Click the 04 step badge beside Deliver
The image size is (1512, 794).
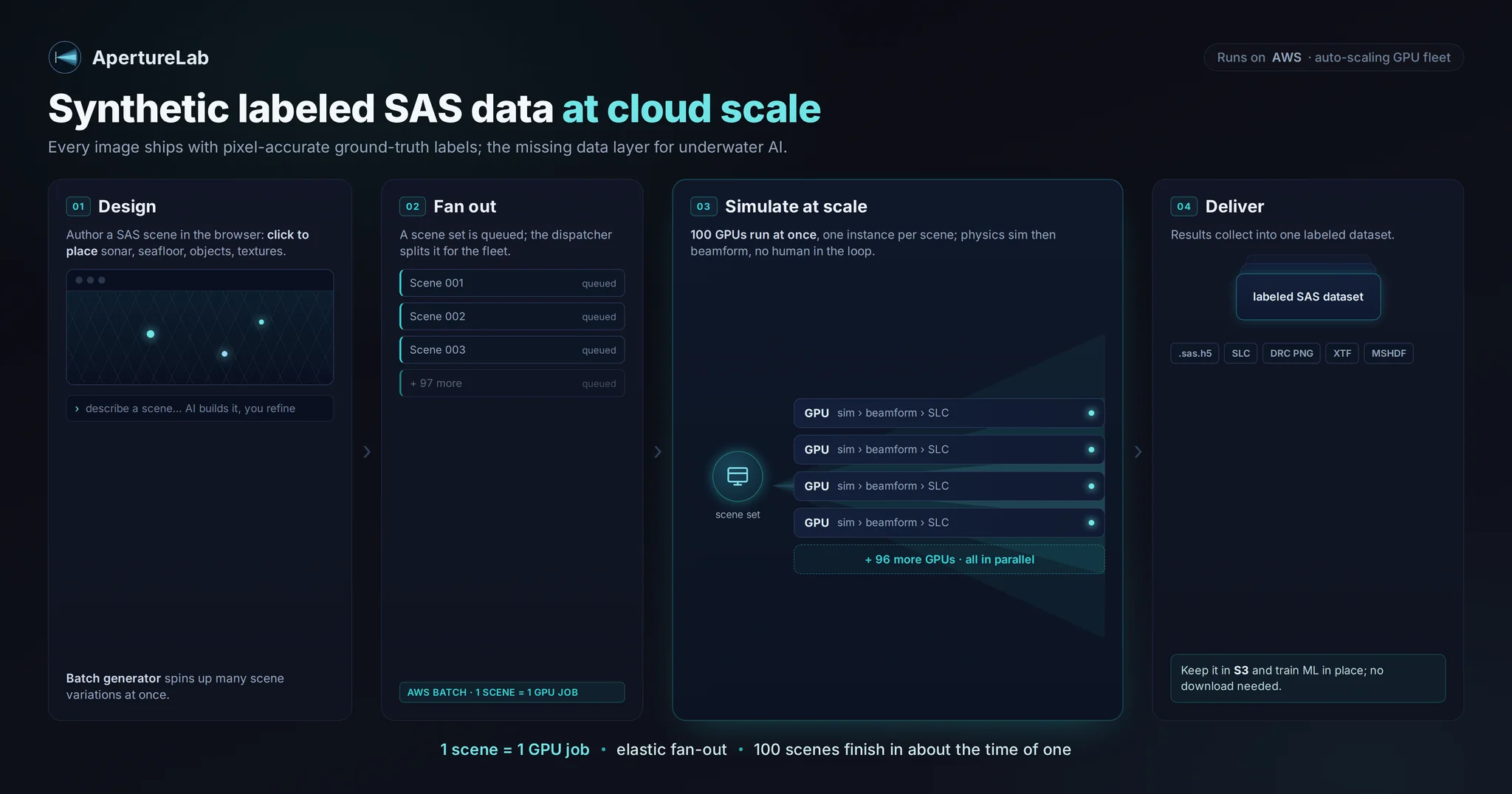point(1183,207)
